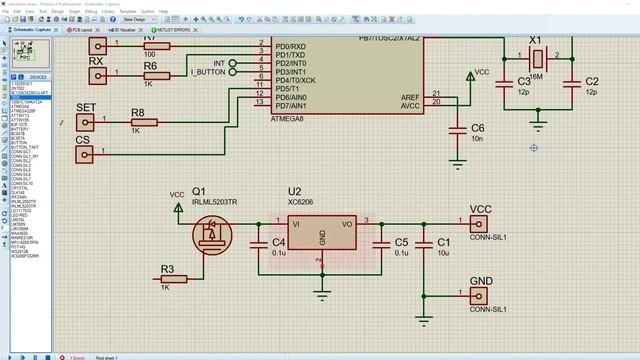
Task: Click the binoculars search and tag icon
Action: pyautogui.click(x=367, y=20)
